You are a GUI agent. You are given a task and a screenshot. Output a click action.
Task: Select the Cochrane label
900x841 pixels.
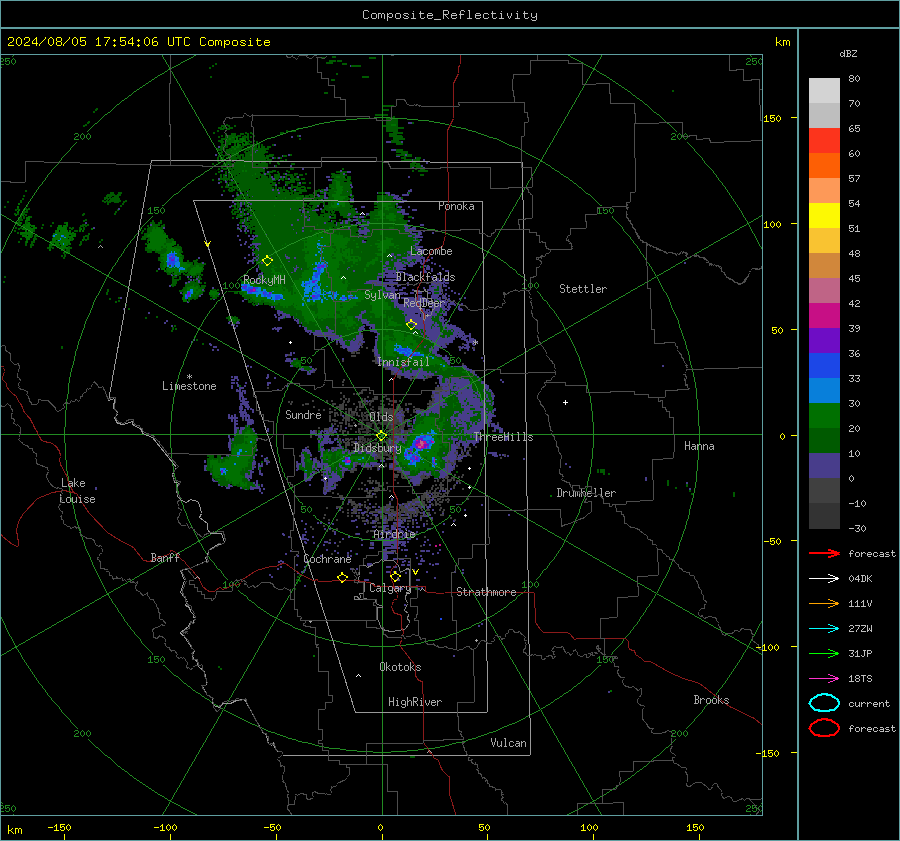(x=327, y=559)
